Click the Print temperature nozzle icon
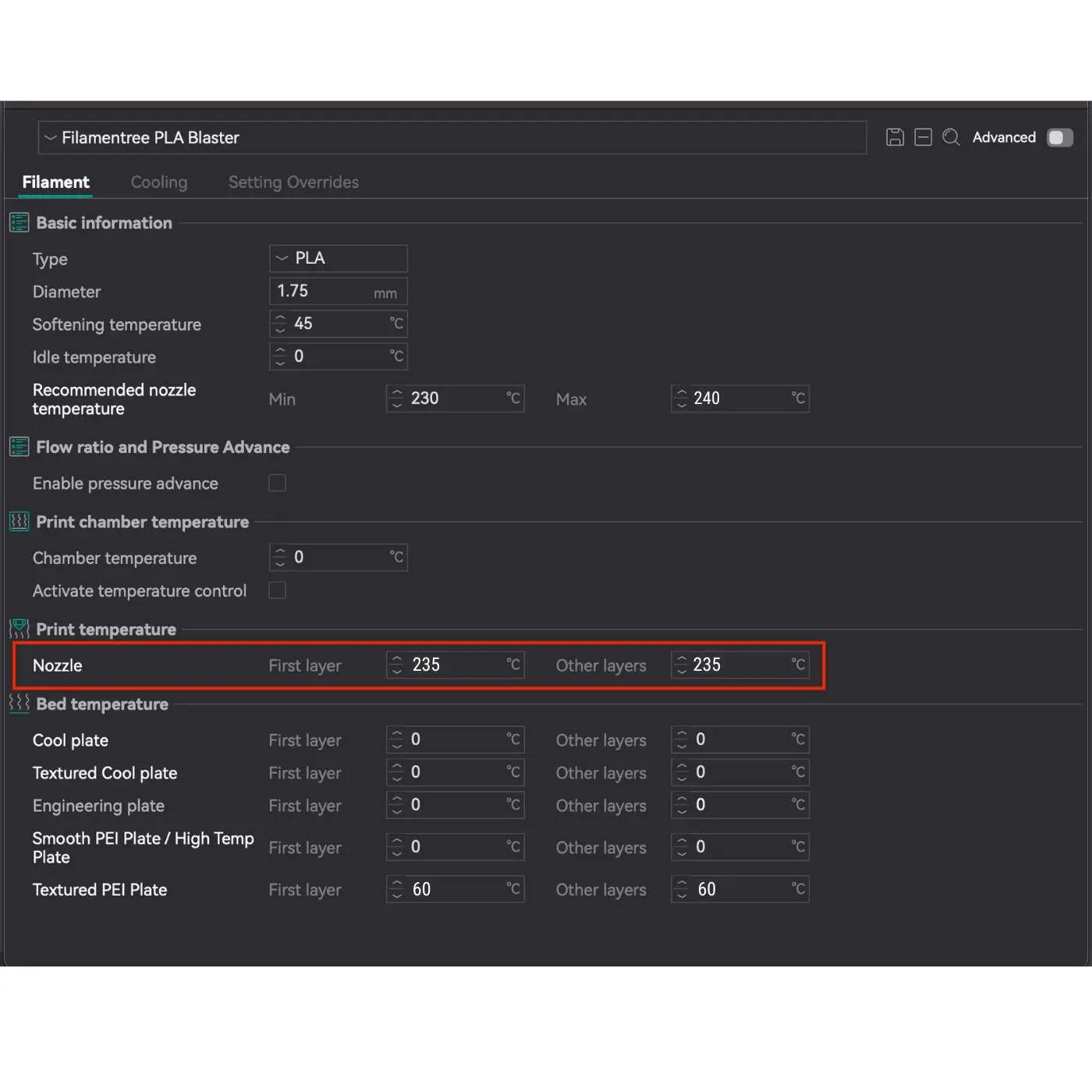 19,629
